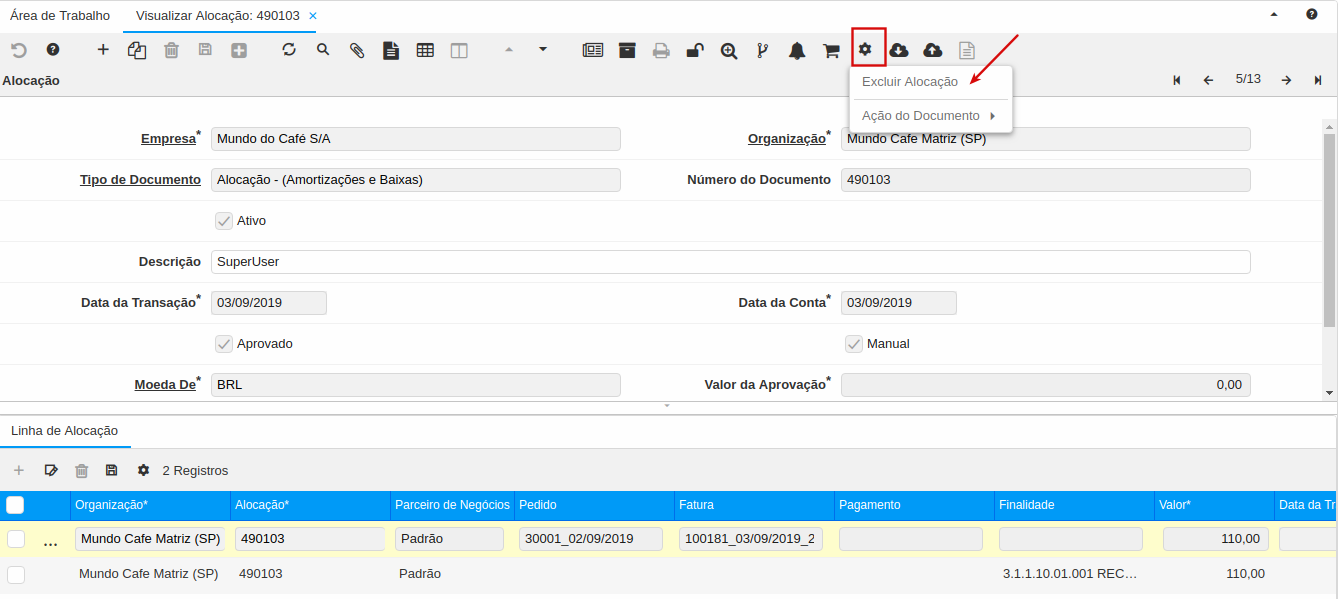Toggle the Ativo checkbox

[224, 221]
